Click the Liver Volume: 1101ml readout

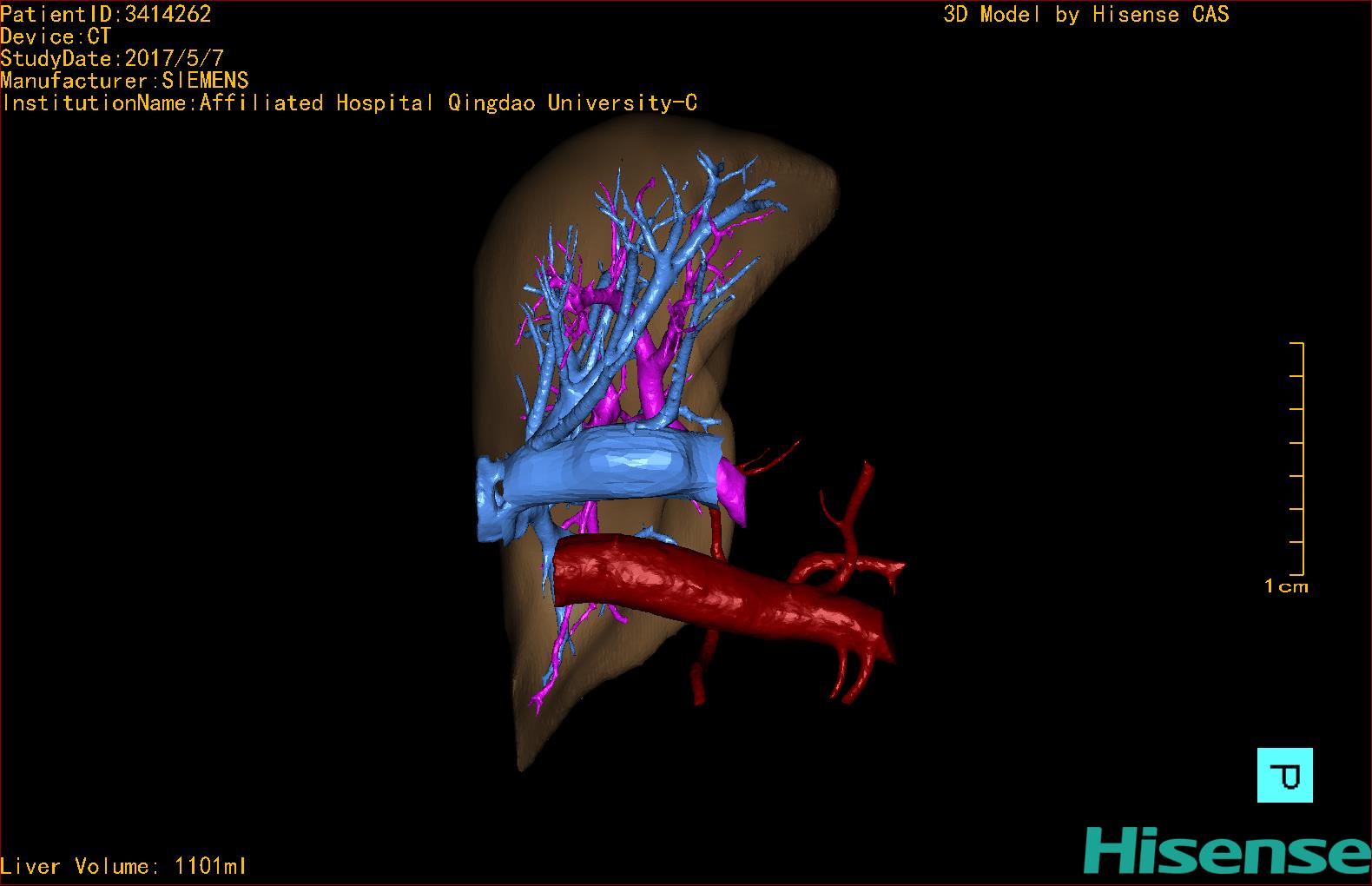(123, 866)
